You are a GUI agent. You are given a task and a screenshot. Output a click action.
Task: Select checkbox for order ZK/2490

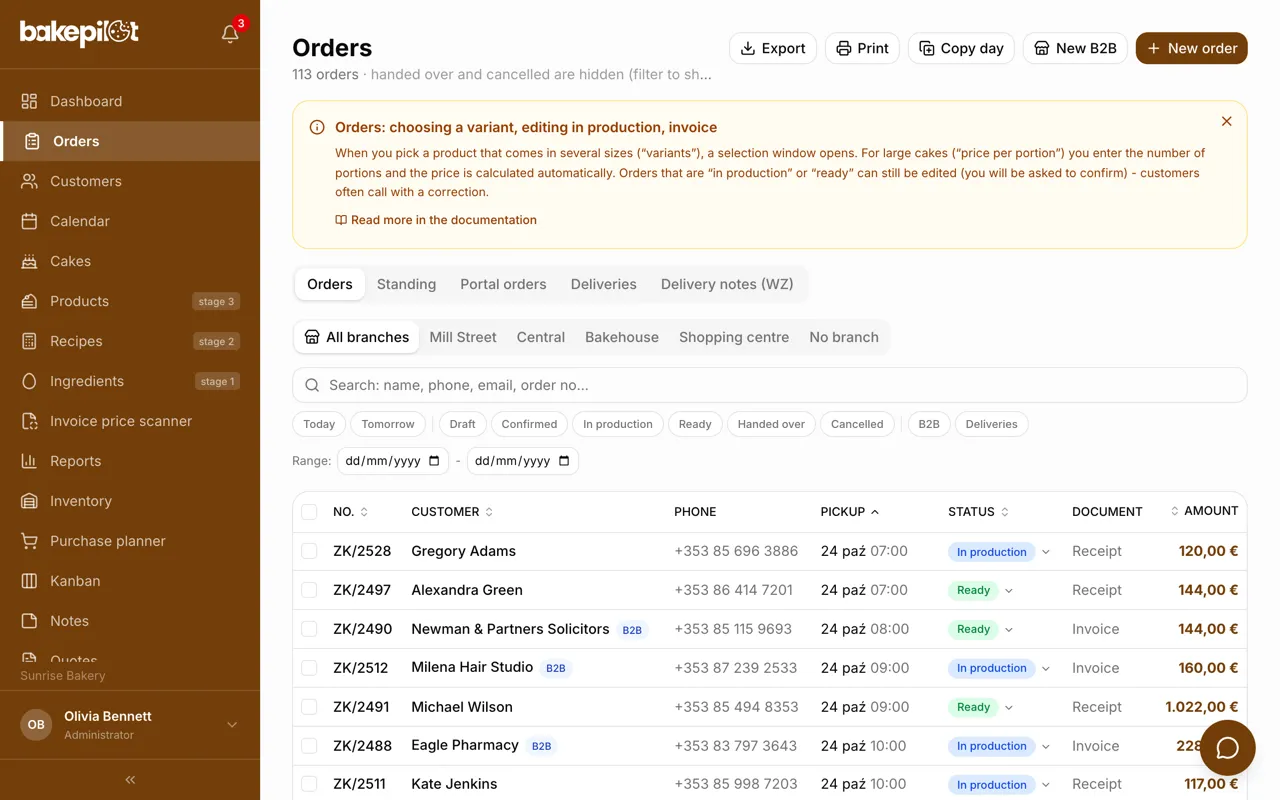tap(309, 629)
